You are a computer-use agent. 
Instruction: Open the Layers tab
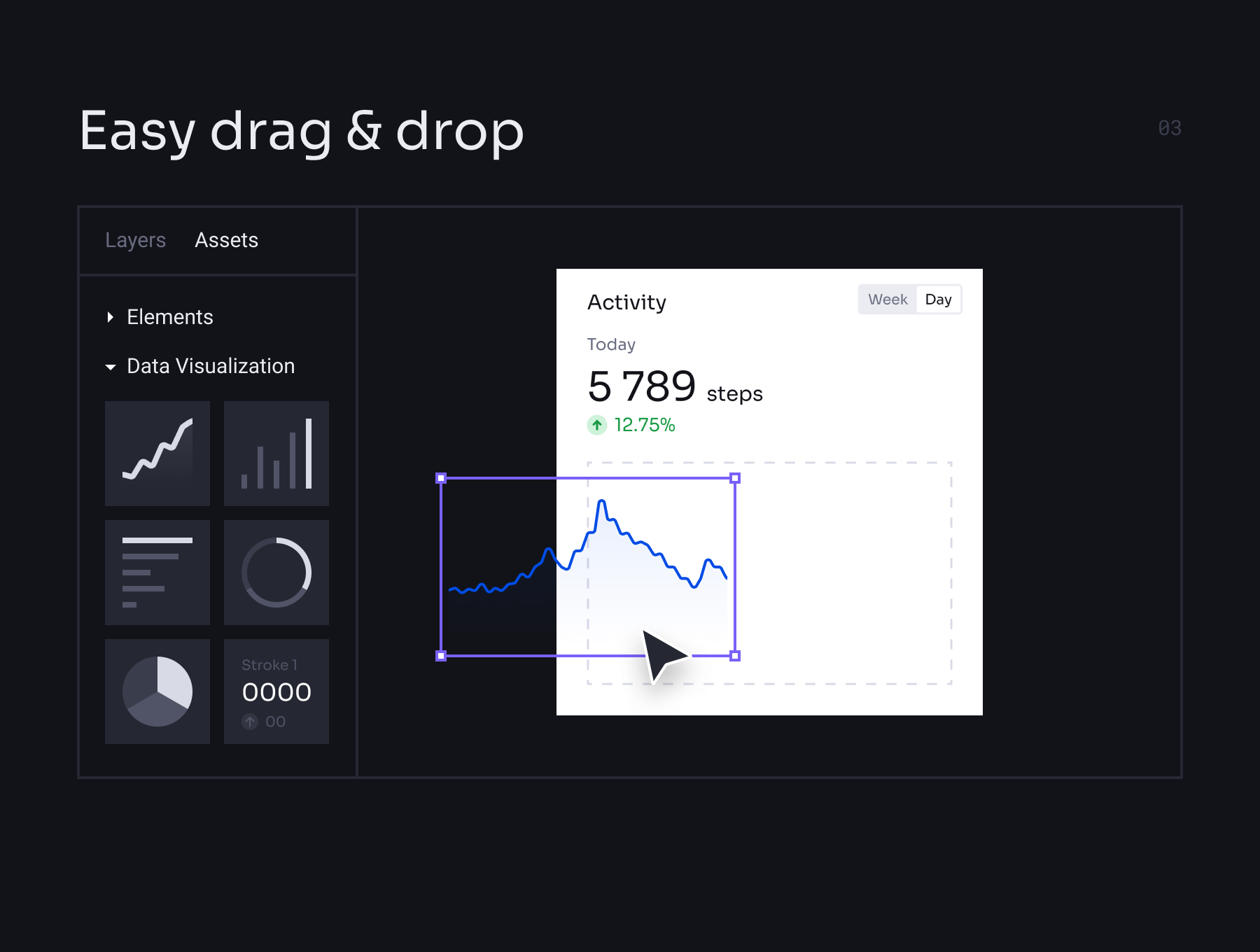pyautogui.click(x=135, y=240)
